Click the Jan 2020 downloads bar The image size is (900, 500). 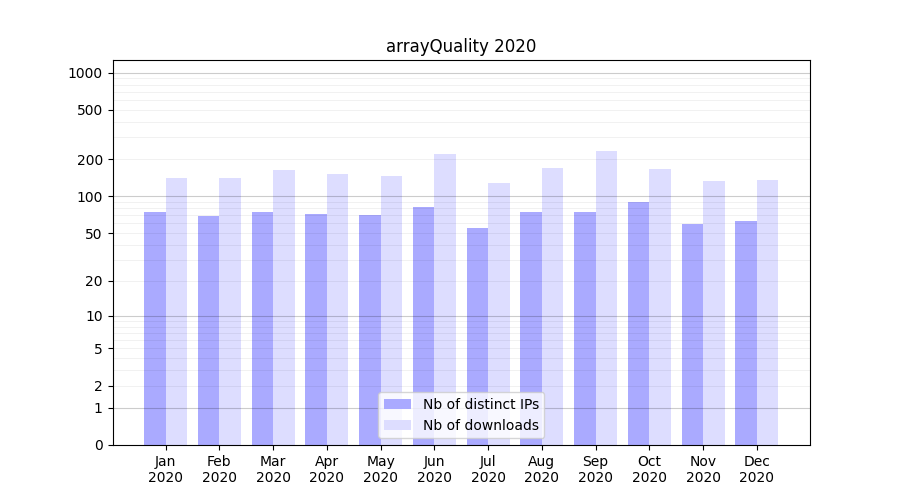click(x=177, y=311)
